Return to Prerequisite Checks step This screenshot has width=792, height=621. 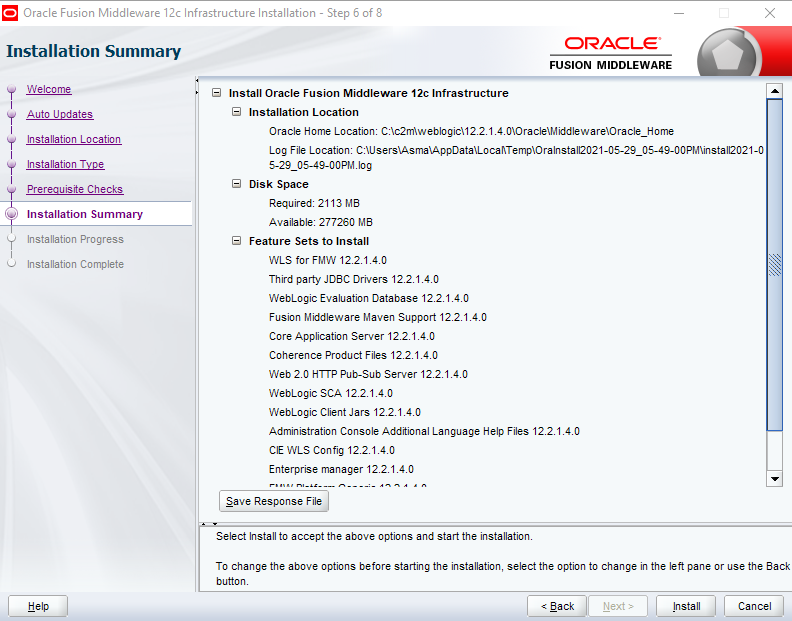pos(75,189)
